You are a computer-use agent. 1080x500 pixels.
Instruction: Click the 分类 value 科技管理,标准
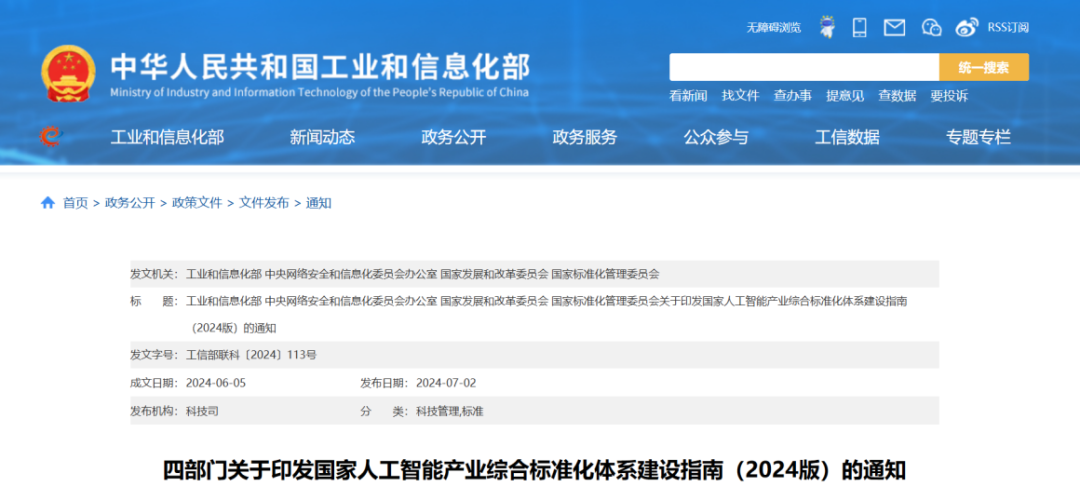click(450, 411)
